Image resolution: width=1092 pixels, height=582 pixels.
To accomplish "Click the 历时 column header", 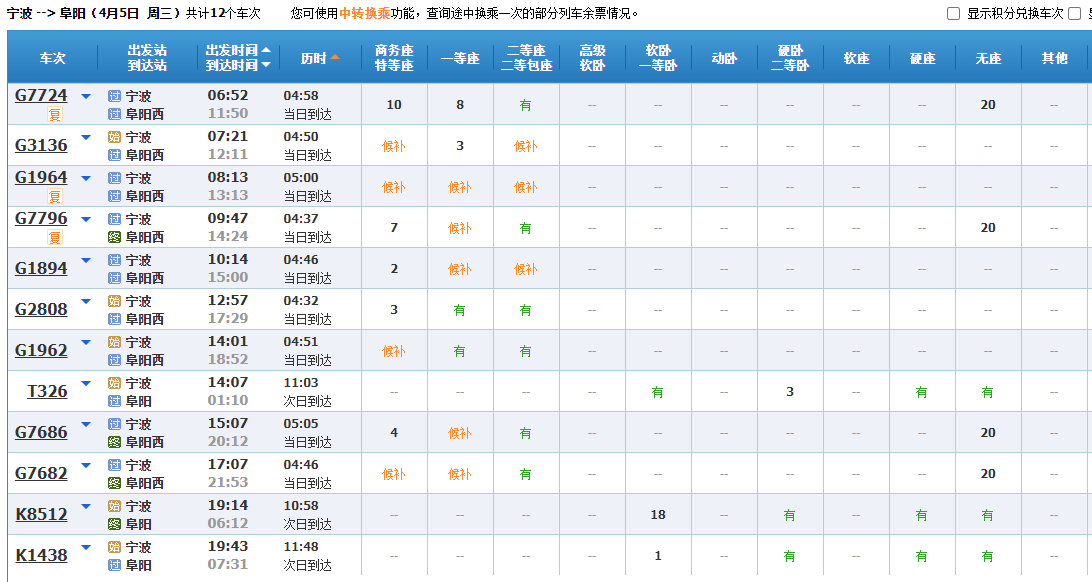I will 314,58.
